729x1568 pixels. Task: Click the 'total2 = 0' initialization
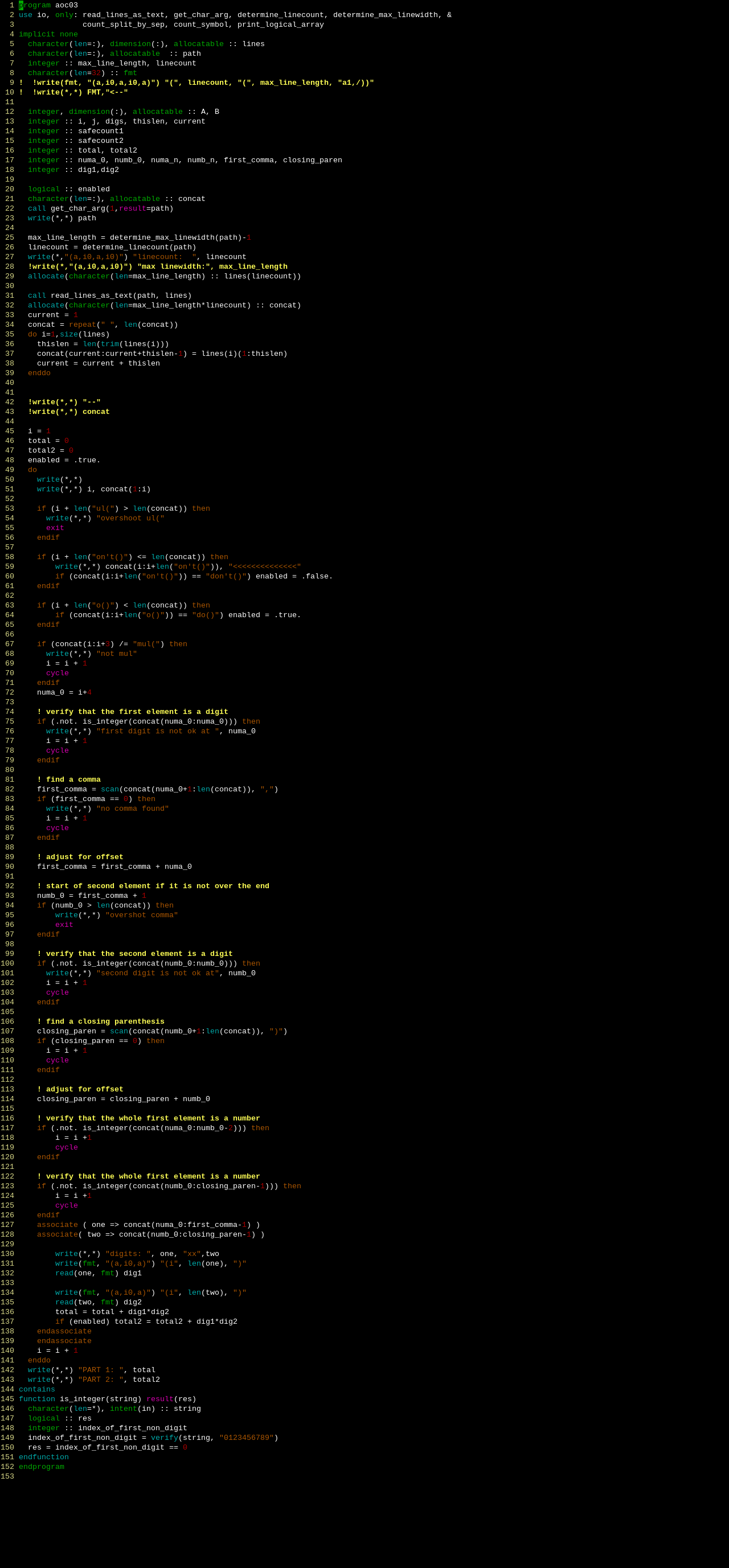point(51,451)
